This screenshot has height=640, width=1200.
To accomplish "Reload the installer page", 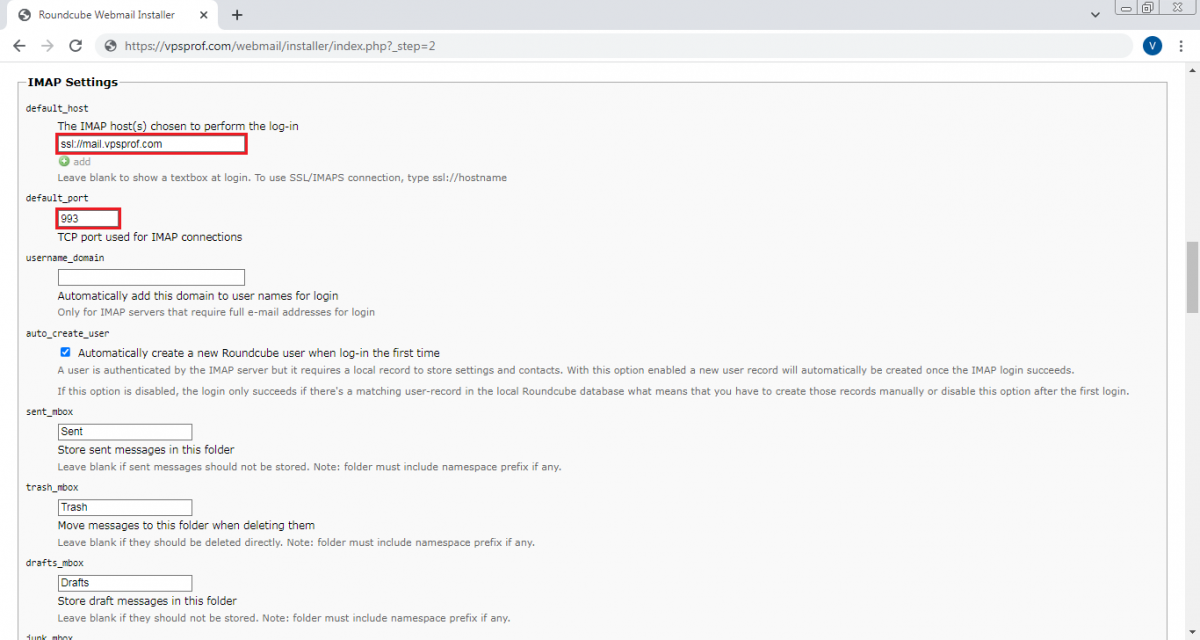I will [x=75, y=46].
